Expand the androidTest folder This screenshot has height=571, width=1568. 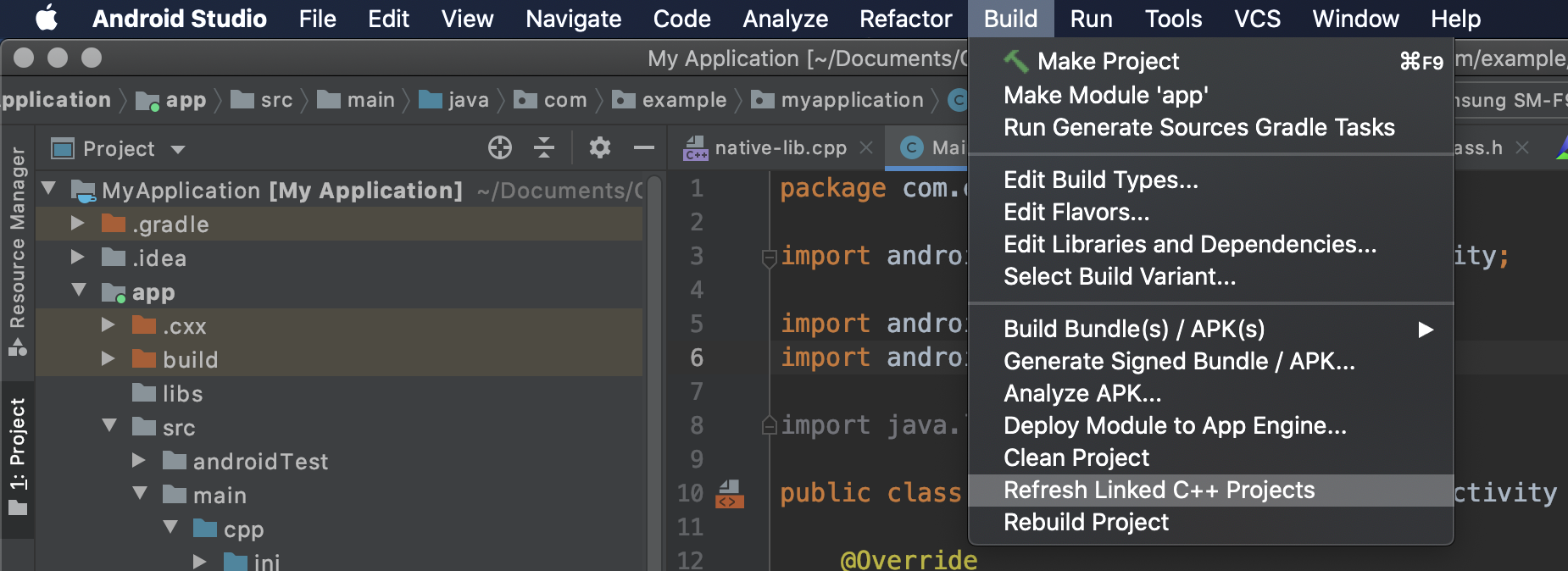point(139,460)
